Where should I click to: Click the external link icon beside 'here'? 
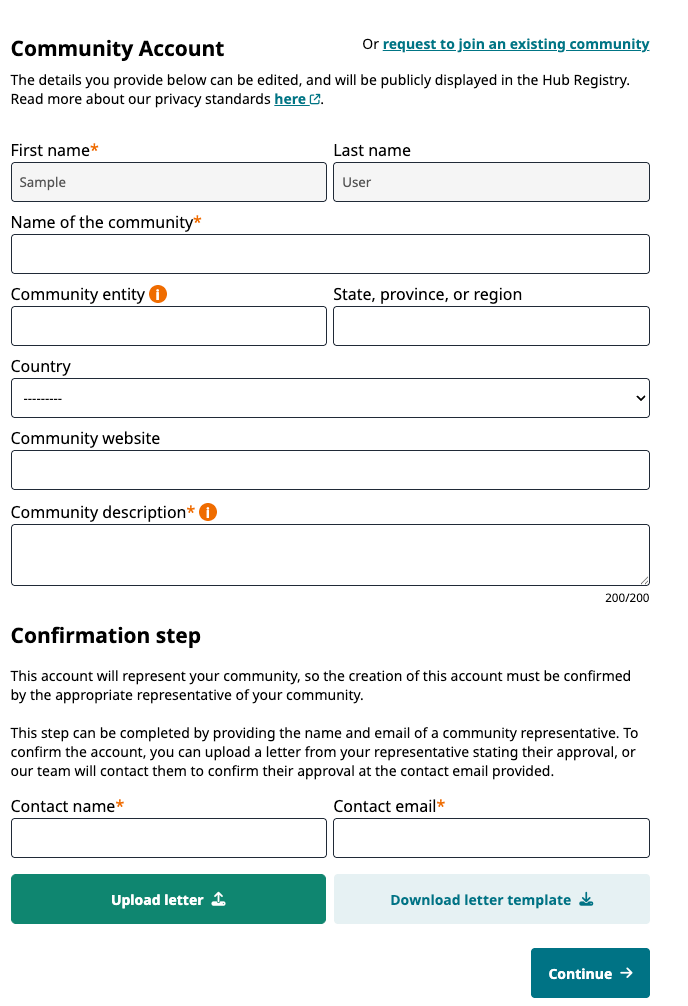point(315,100)
